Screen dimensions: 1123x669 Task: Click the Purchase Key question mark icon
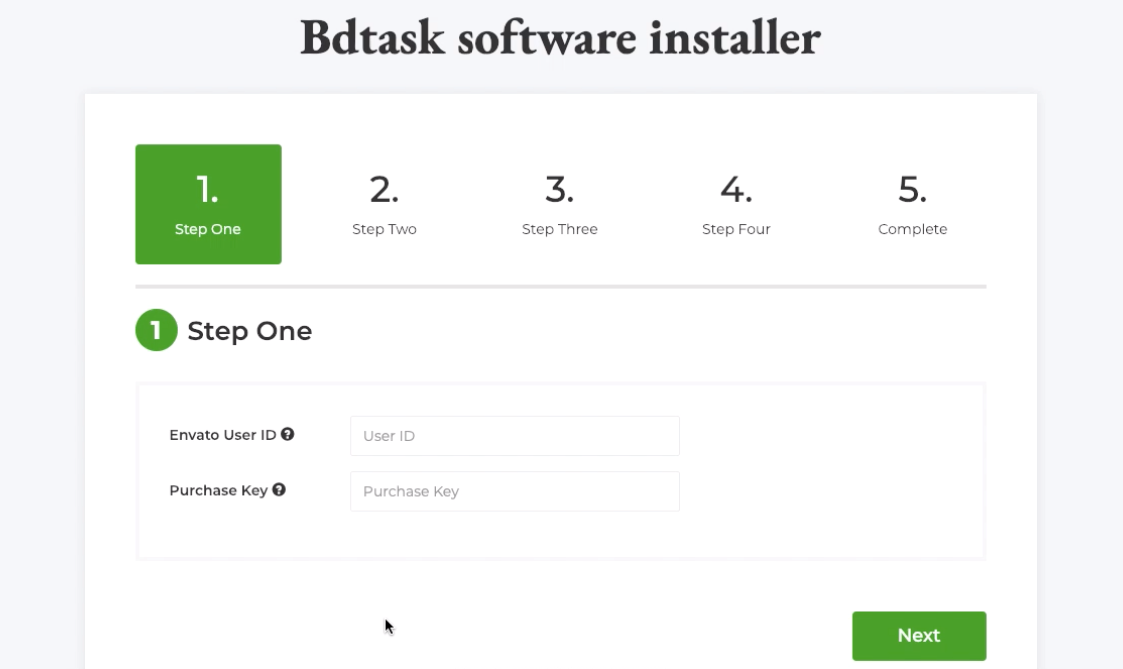point(279,490)
